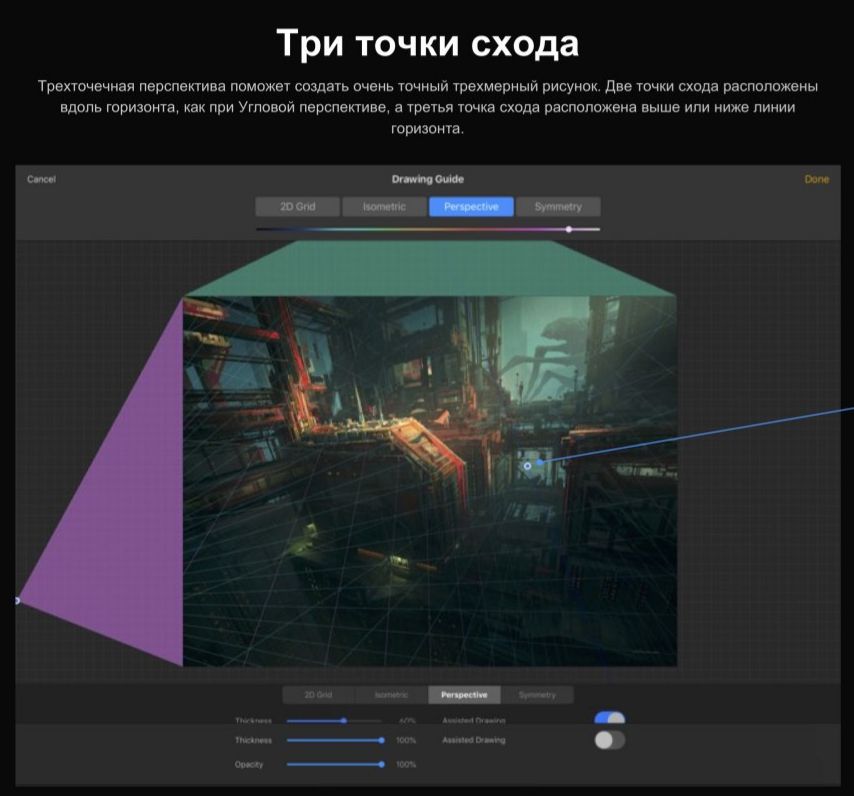Image resolution: width=854 pixels, height=796 pixels.
Task: Click the cyberpunk city artwork canvas
Action: click(430, 481)
